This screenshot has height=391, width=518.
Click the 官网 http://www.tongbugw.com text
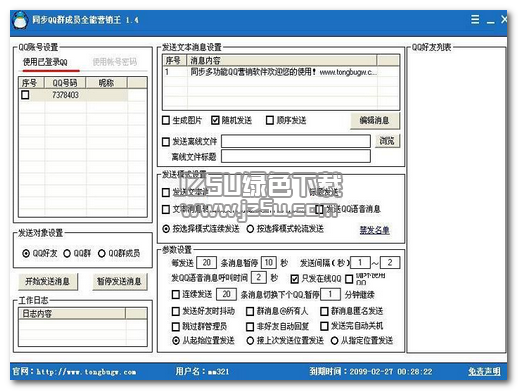(75, 371)
